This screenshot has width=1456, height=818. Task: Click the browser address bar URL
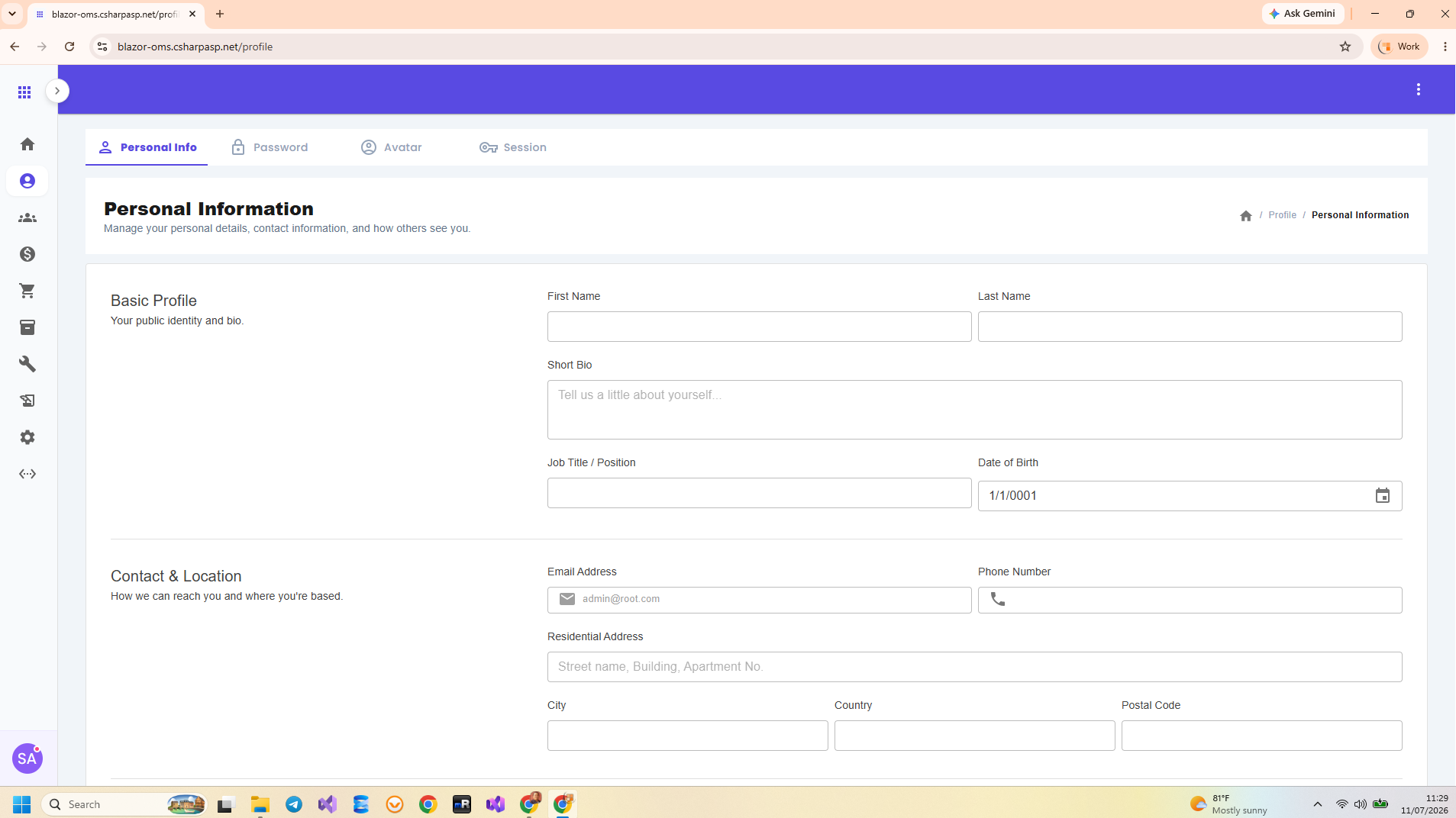coord(195,47)
